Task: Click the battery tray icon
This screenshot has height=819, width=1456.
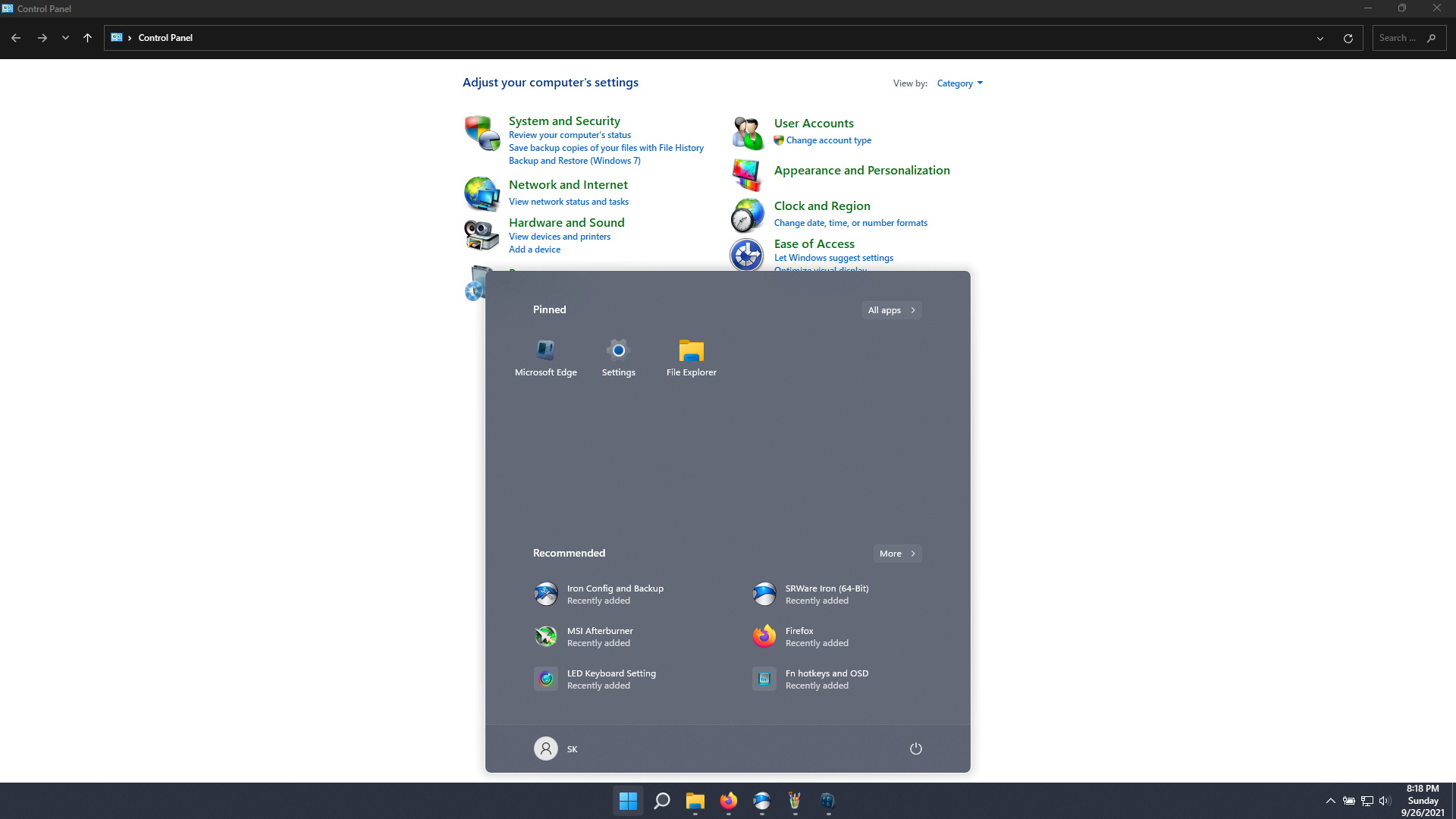Action: point(1349,801)
